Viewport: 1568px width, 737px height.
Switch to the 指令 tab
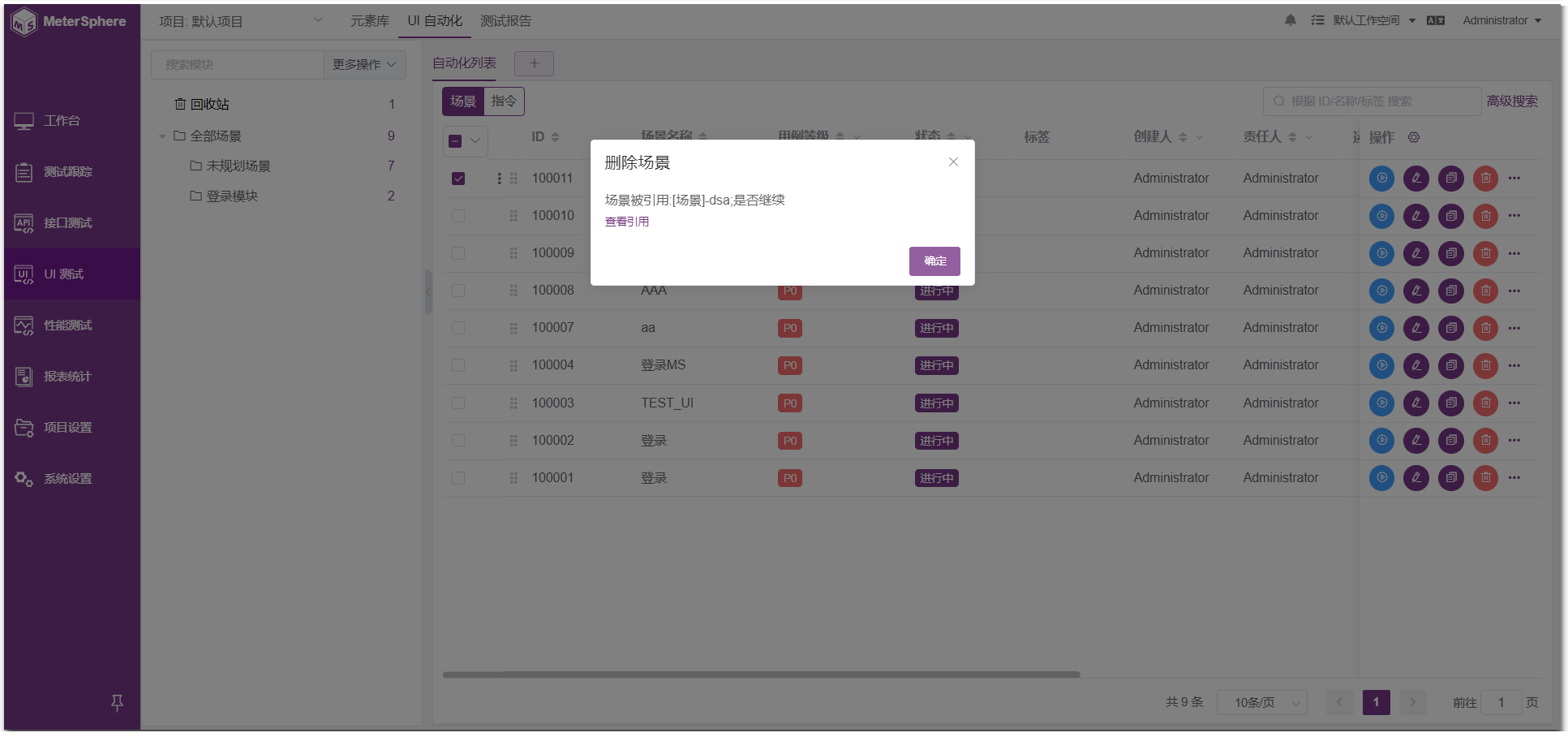(x=505, y=101)
